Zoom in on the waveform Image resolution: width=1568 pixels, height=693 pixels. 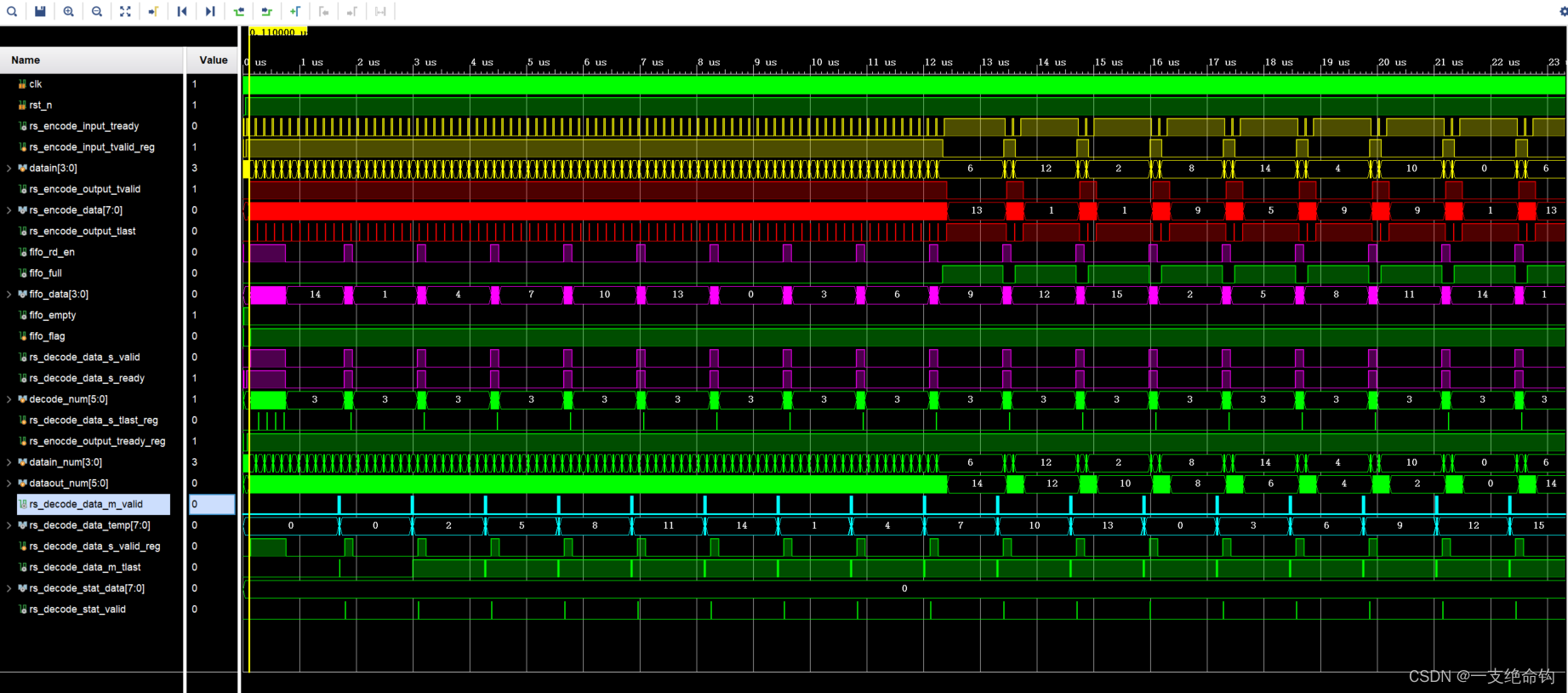pyautogui.click(x=68, y=11)
